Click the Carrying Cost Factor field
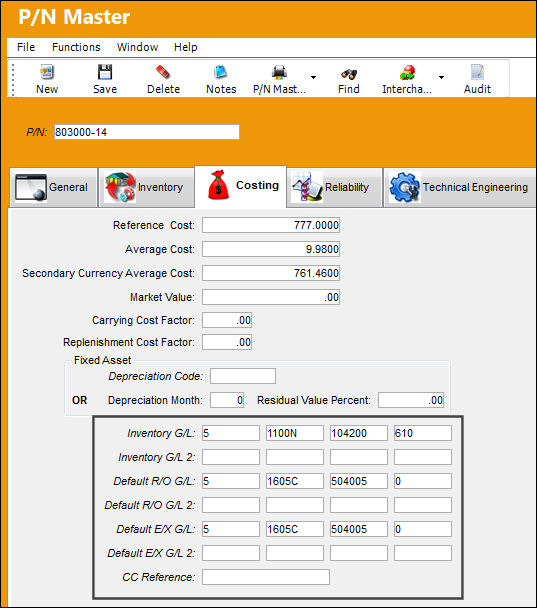Screen dimensions: 537x608 click(x=227, y=320)
